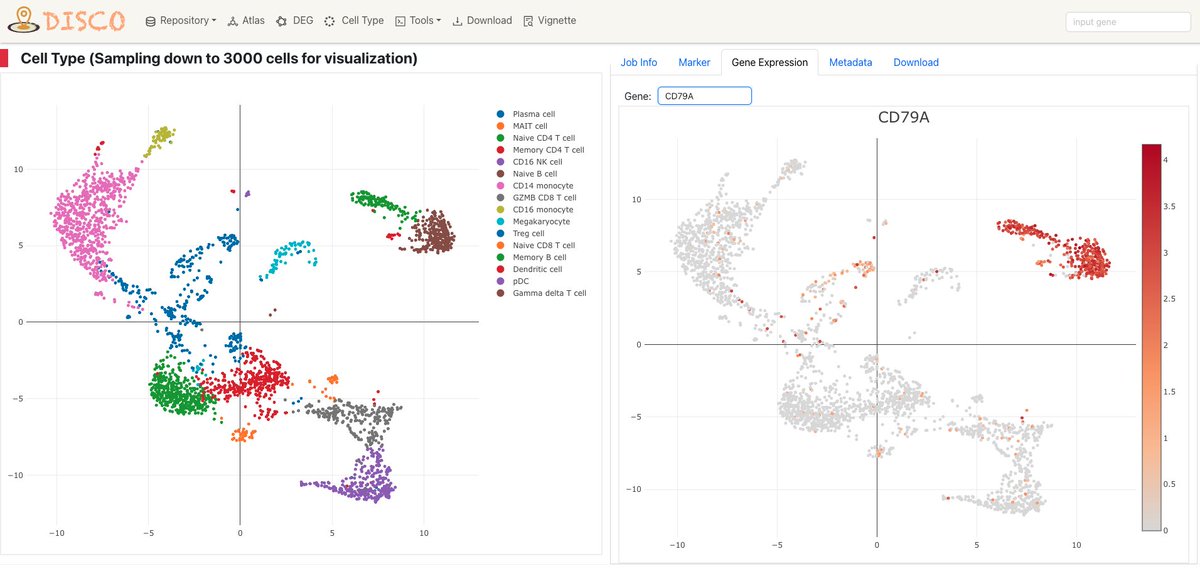Click the CD79A plot title
Viewport: 1200px width, 571px height.
pyautogui.click(x=904, y=118)
